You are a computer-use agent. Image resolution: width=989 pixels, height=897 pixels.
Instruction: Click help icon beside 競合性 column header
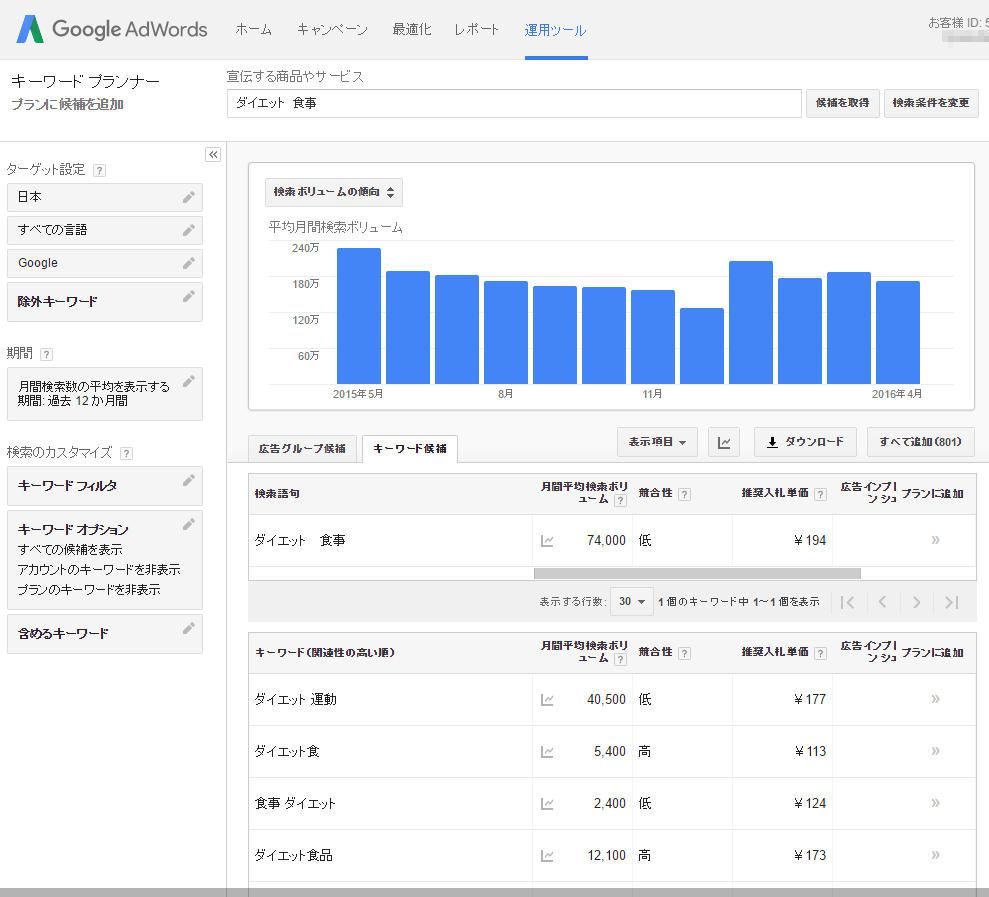pos(684,494)
